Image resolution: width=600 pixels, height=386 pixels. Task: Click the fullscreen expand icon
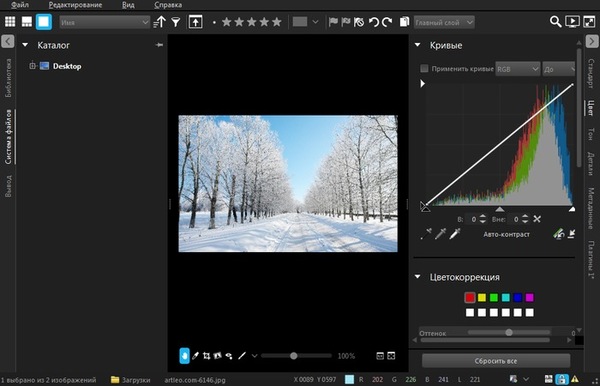[589, 22]
